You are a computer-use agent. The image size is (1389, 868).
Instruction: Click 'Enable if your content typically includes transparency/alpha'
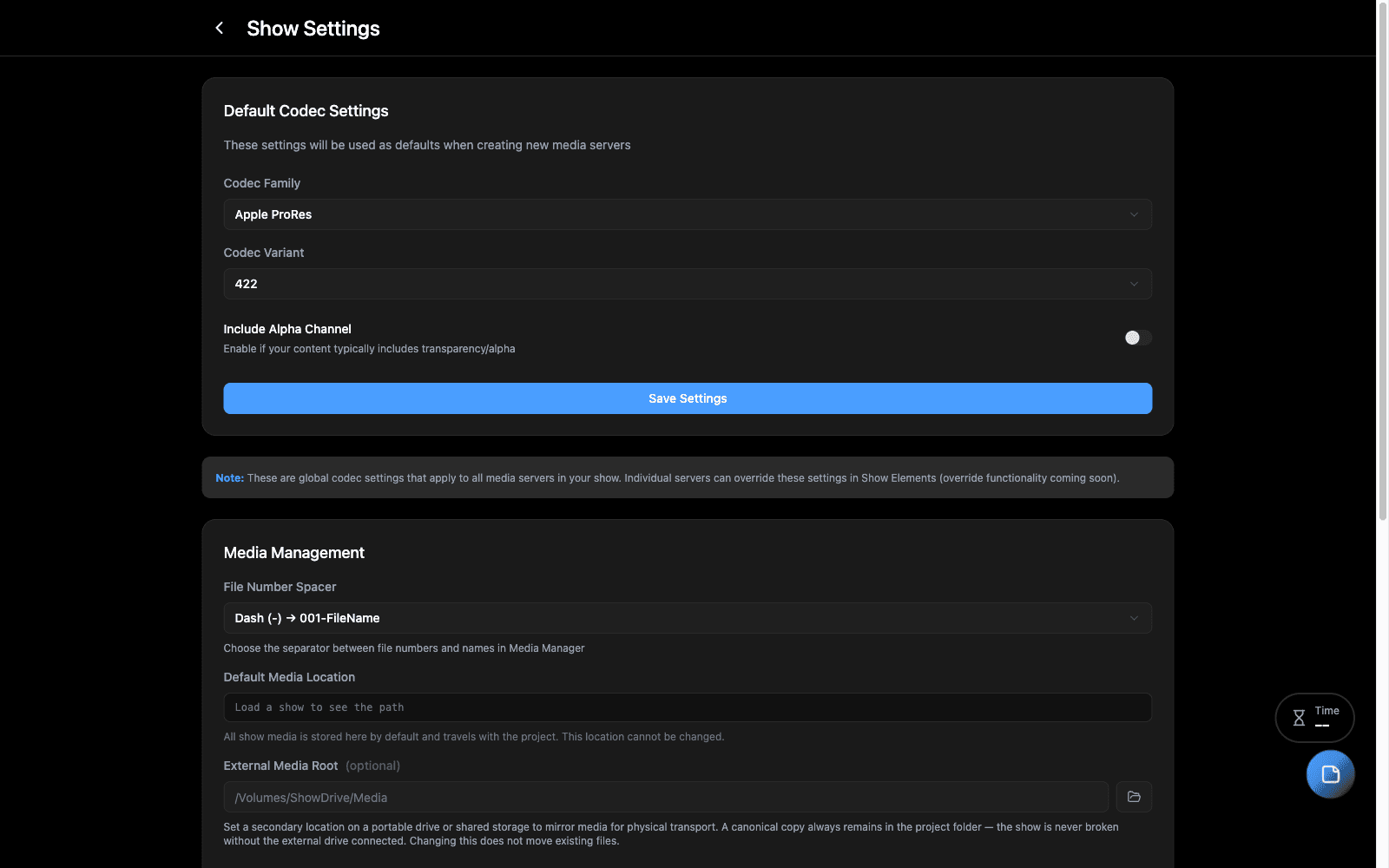[369, 349]
